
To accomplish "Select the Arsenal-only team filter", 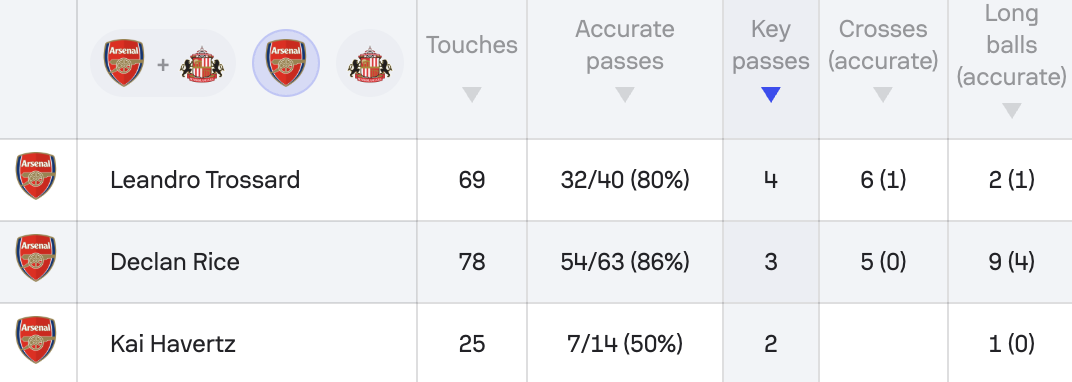I will [286, 63].
